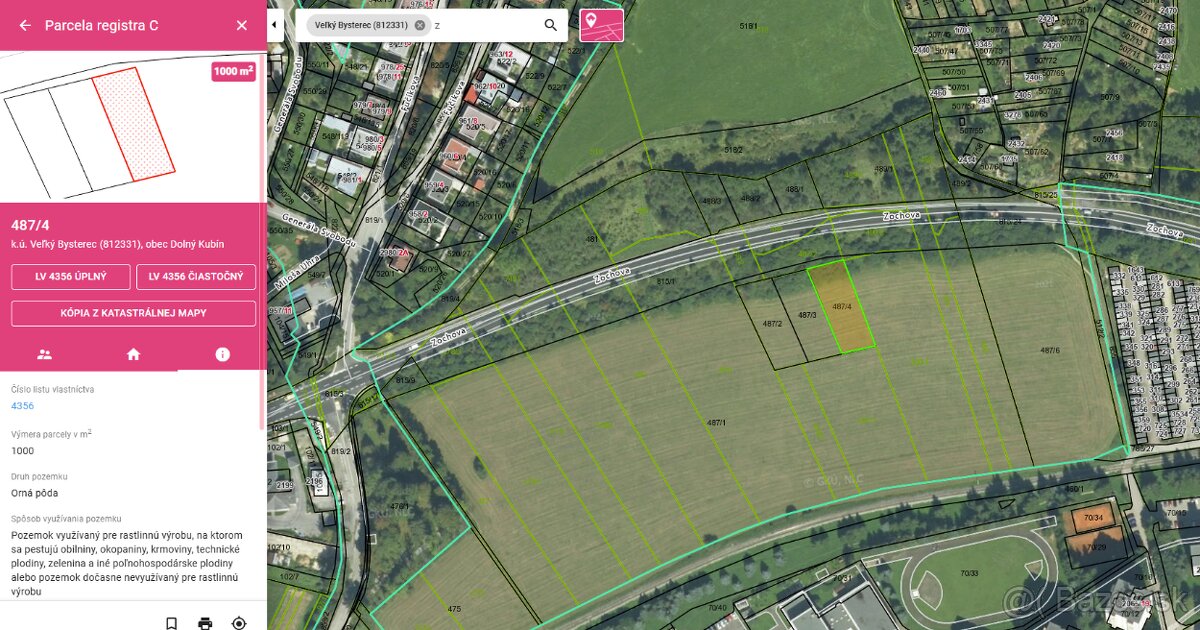The height and width of the screenshot is (630, 1200).
Task: Print parcel info via printer icon
Action: click(x=205, y=623)
